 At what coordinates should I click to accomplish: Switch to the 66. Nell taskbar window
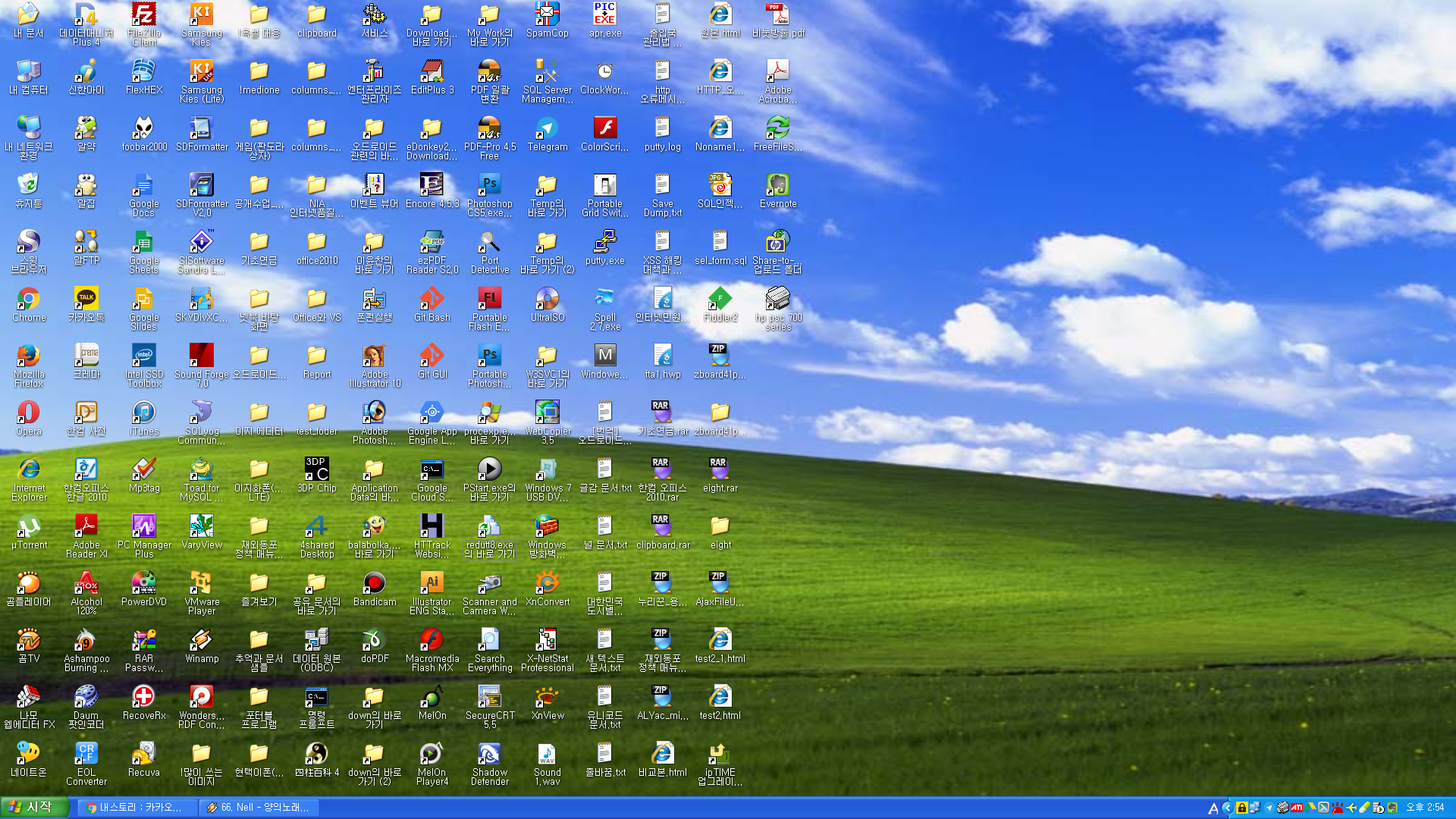pyautogui.click(x=259, y=808)
